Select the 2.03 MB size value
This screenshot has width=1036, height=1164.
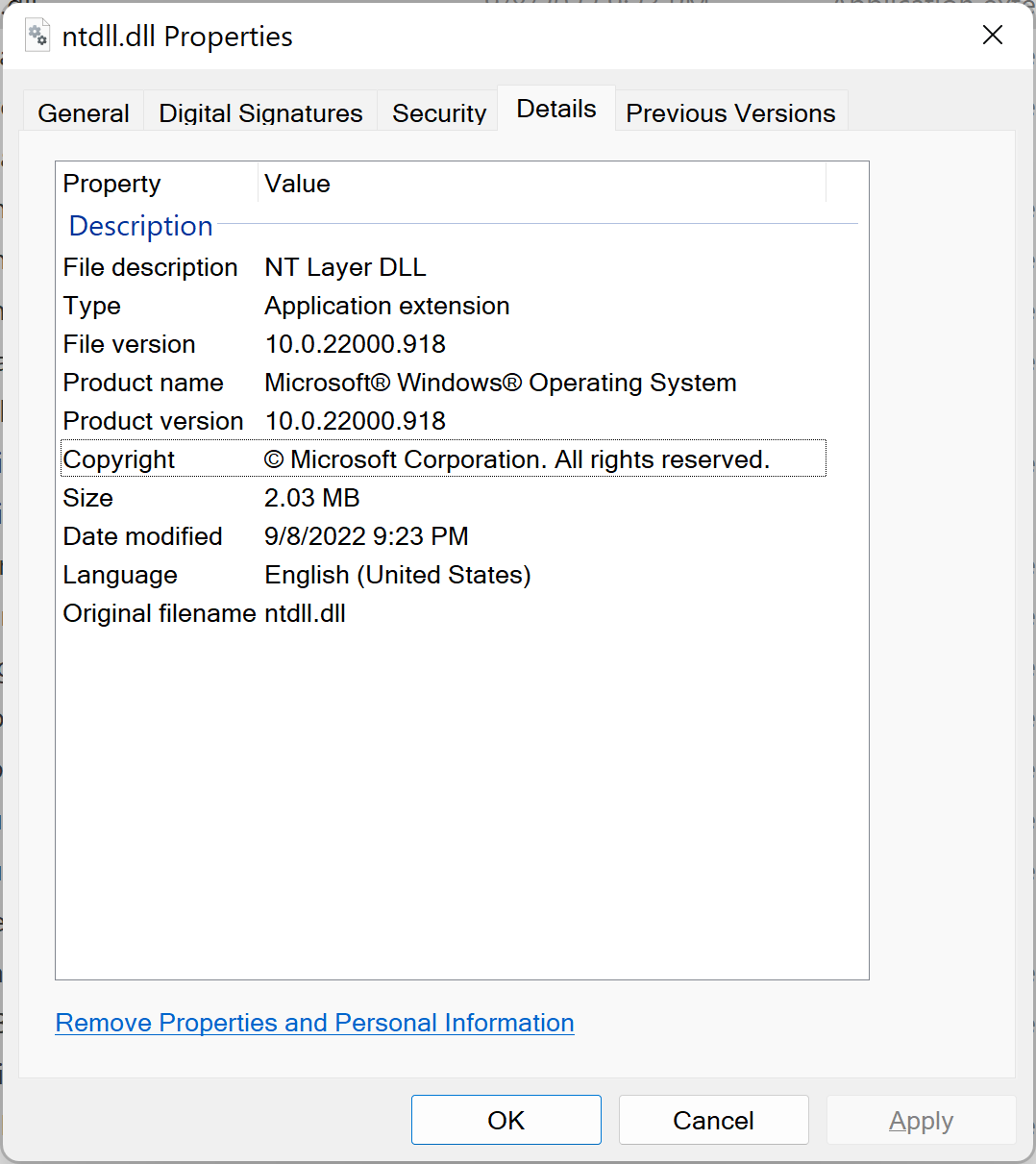312,498
